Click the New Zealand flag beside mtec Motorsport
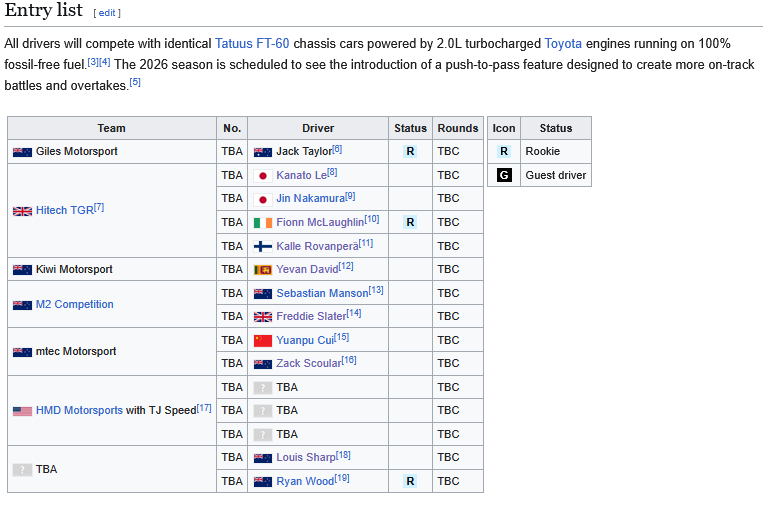Viewport: 767px width, 505px height. [22, 352]
